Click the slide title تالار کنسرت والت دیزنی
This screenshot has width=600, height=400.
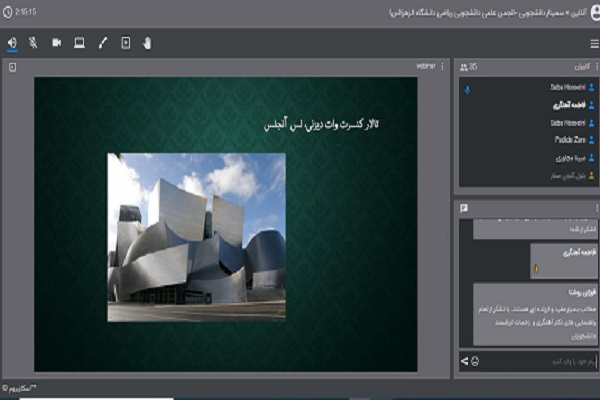tap(321, 124)
